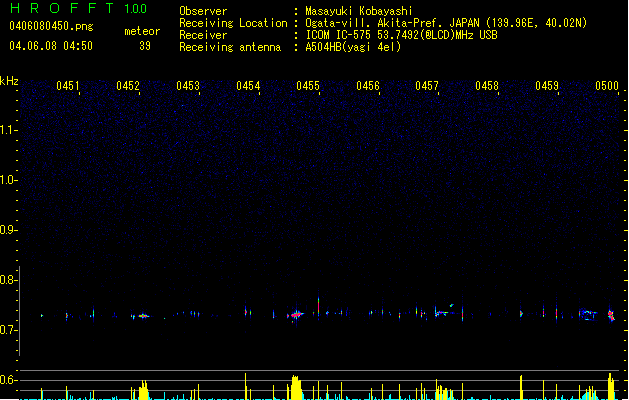Click the Receiving Location label
The width and height of the screenshot is (629, 400).
[233, 23]
